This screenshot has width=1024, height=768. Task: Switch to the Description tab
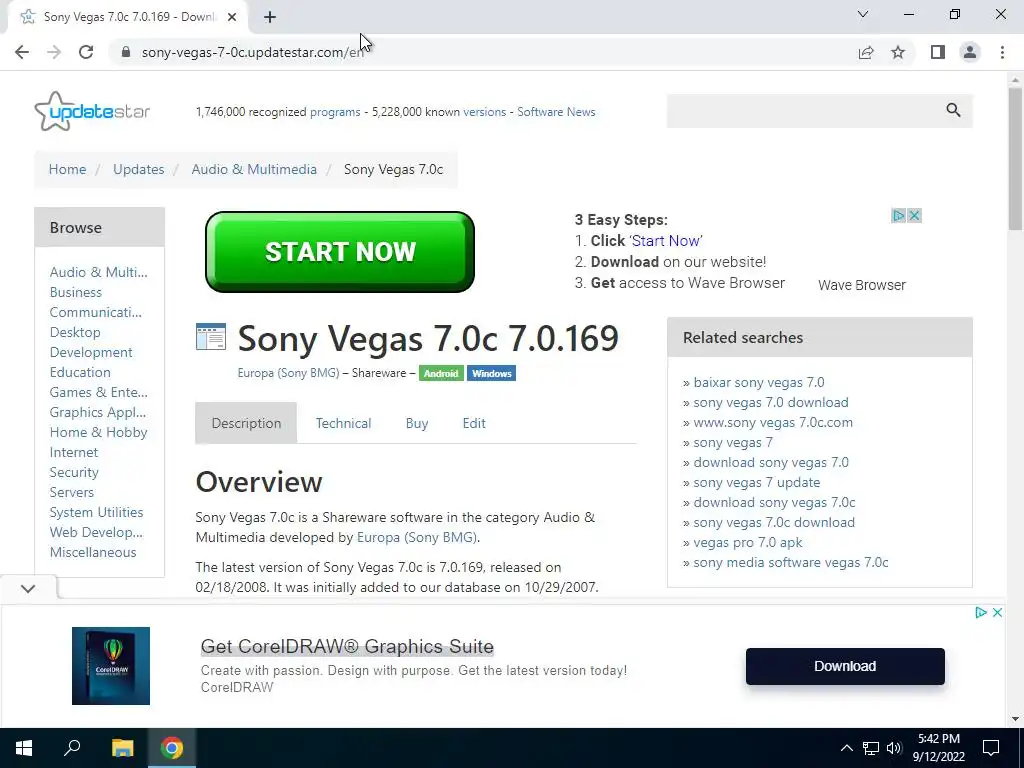(246, 423)
